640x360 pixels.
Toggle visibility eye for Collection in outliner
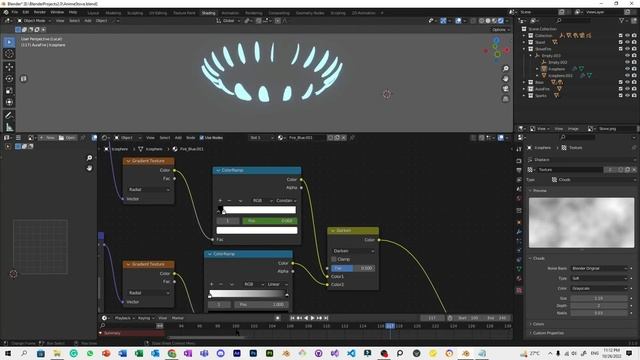[x=627, y=36]
